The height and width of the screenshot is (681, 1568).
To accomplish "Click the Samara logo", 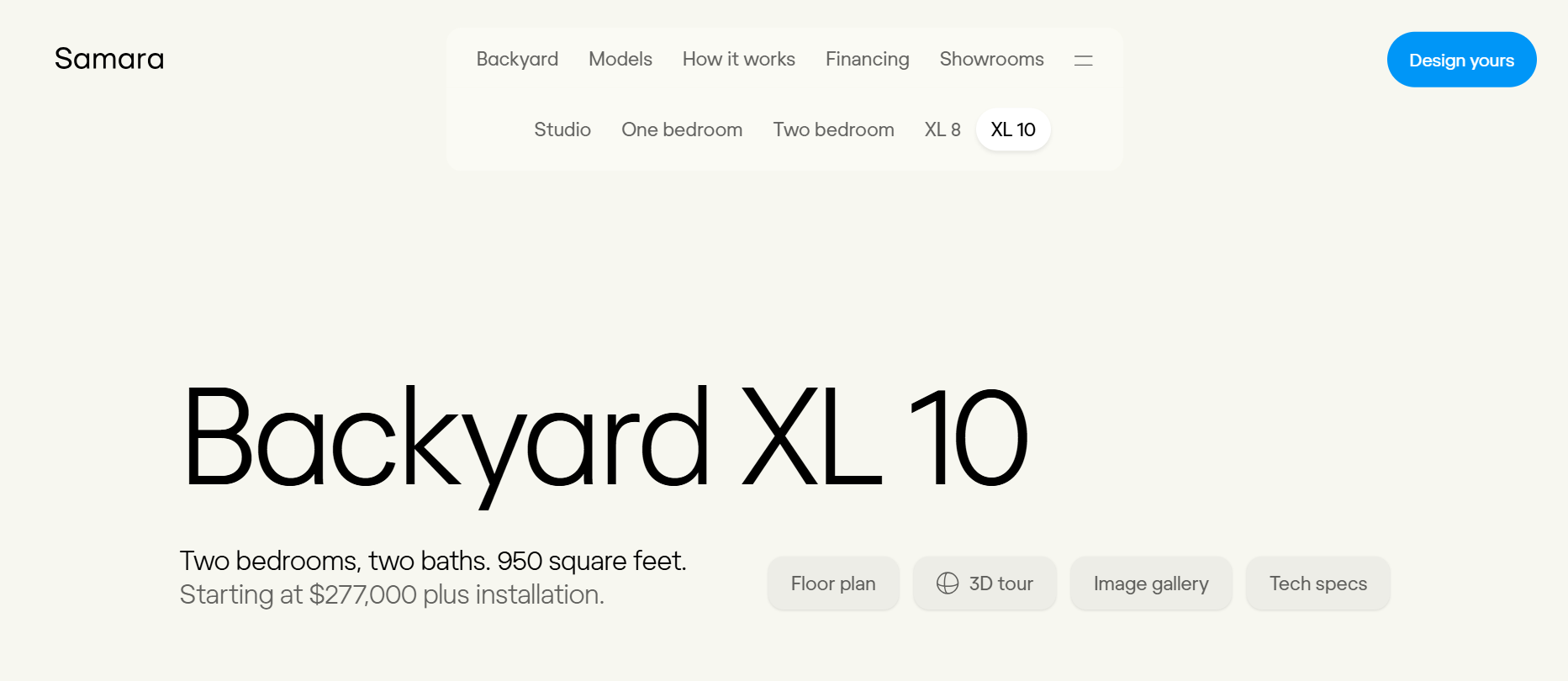I will pyautogui.click(x=109, y=59).
